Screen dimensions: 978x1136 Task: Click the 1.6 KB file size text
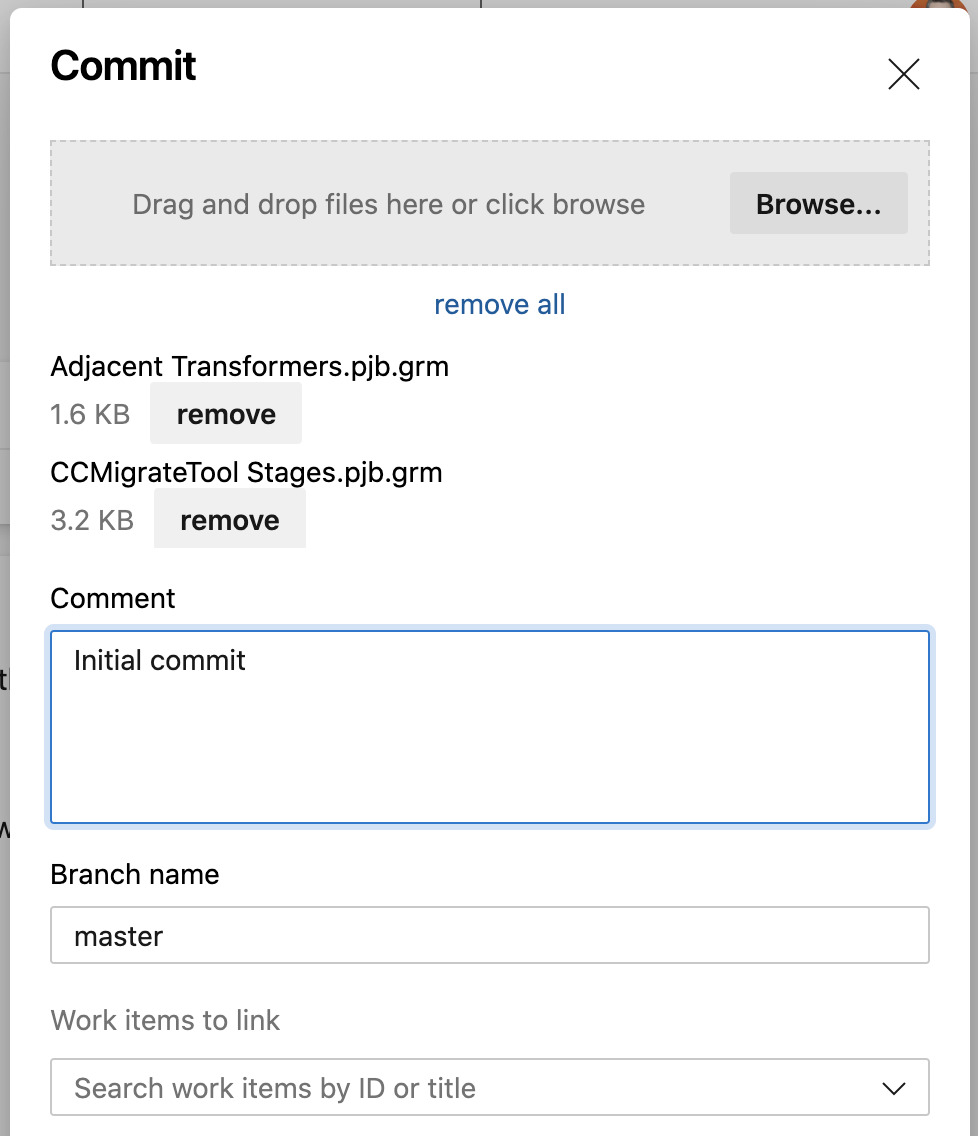click(x=90, y=414)
